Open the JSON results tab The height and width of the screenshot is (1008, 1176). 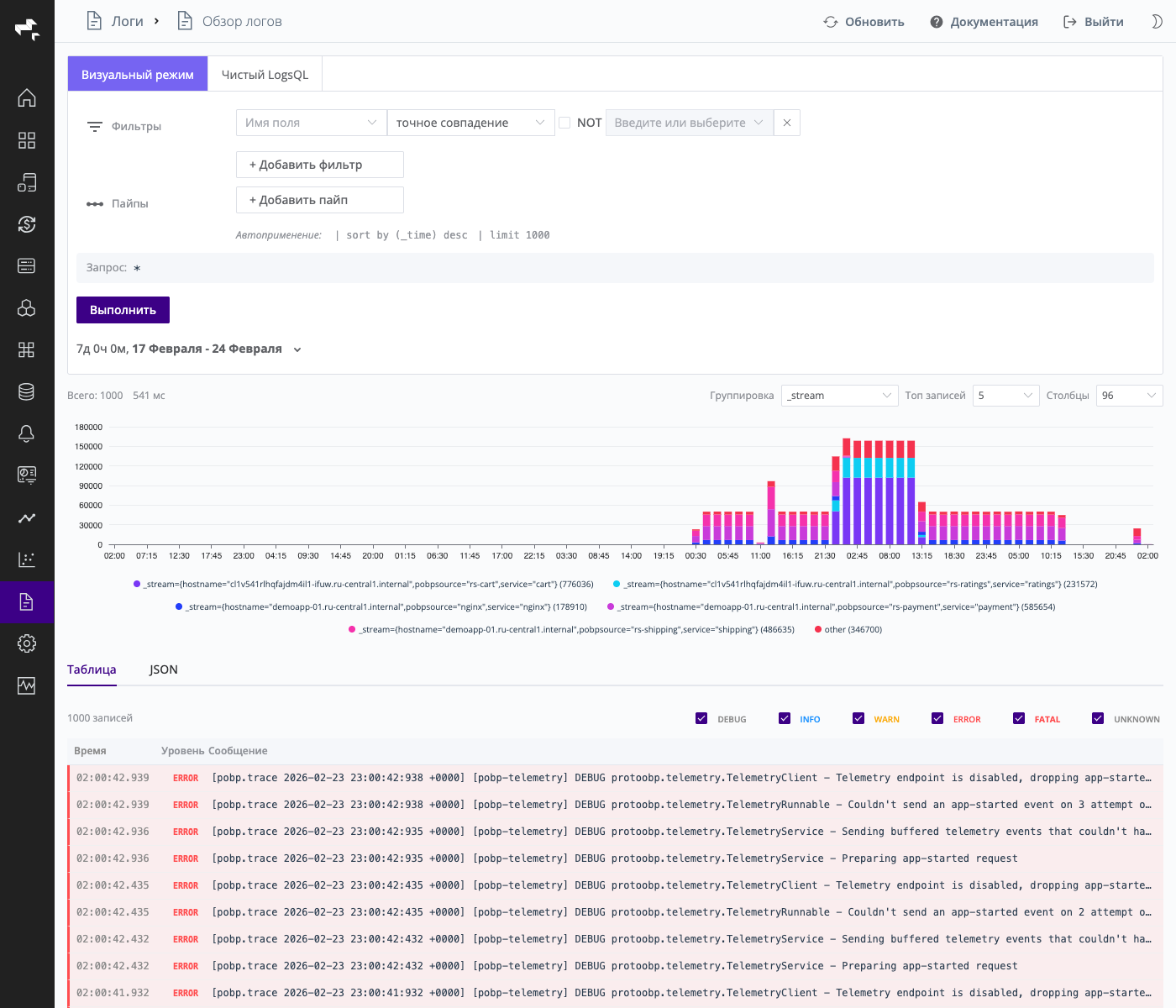163,669
